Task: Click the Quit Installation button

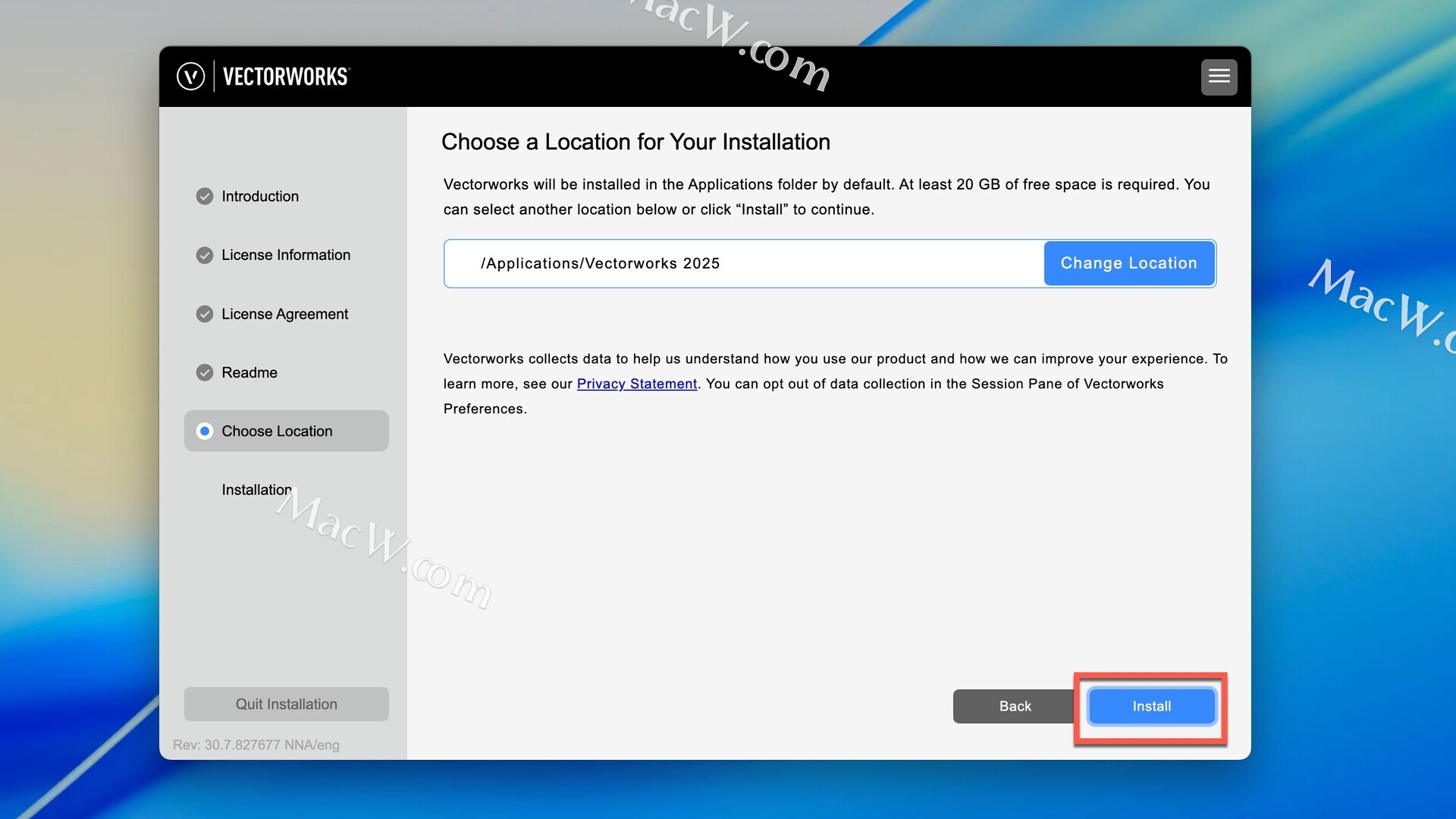Action: [286, 704]
